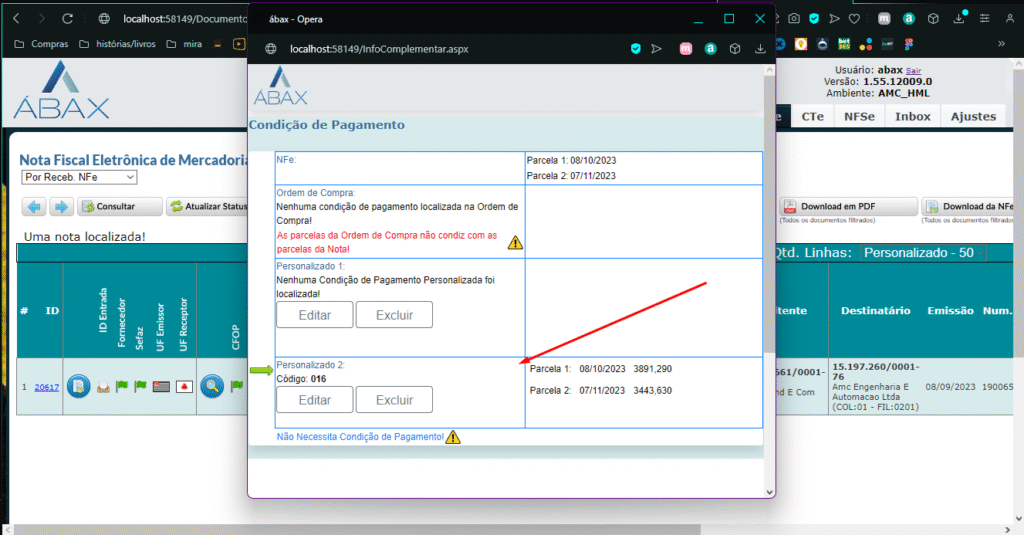Click the 'Não Necessita Condição de Pagamento!' link
The width and height of the screenshot is (1024, 535).
click(x=359, y=437)
